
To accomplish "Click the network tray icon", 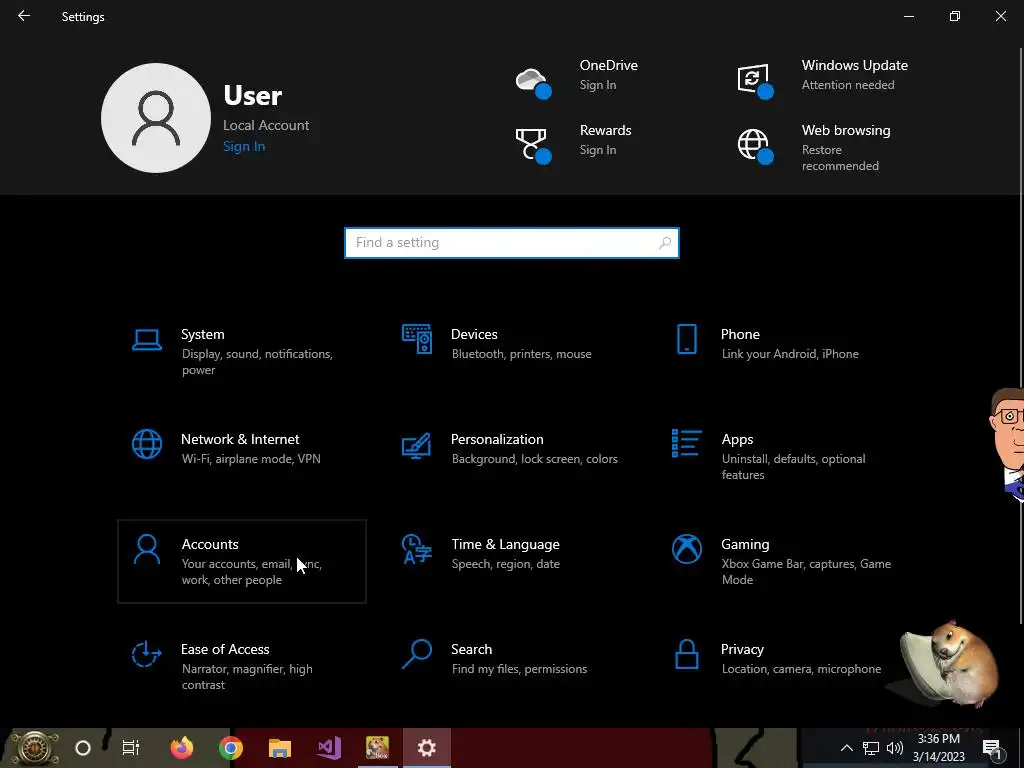I will point(871,748).
